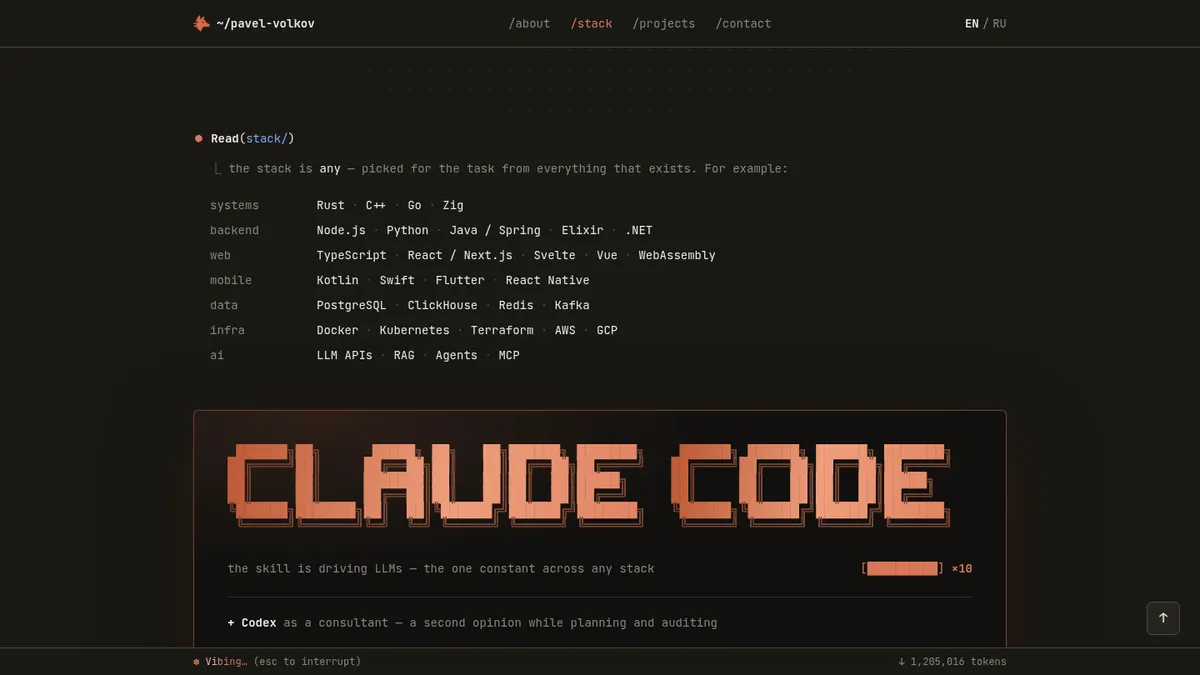Click the "Svelte" entry
1200x675 pixels.
tap(555, 255)
